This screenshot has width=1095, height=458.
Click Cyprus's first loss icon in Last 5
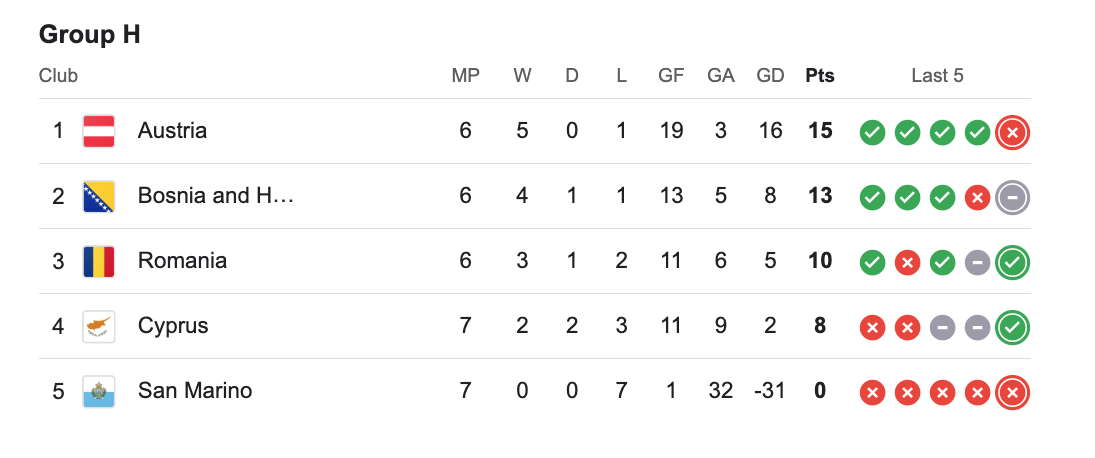pyautogui.click(x=872, y=327)
